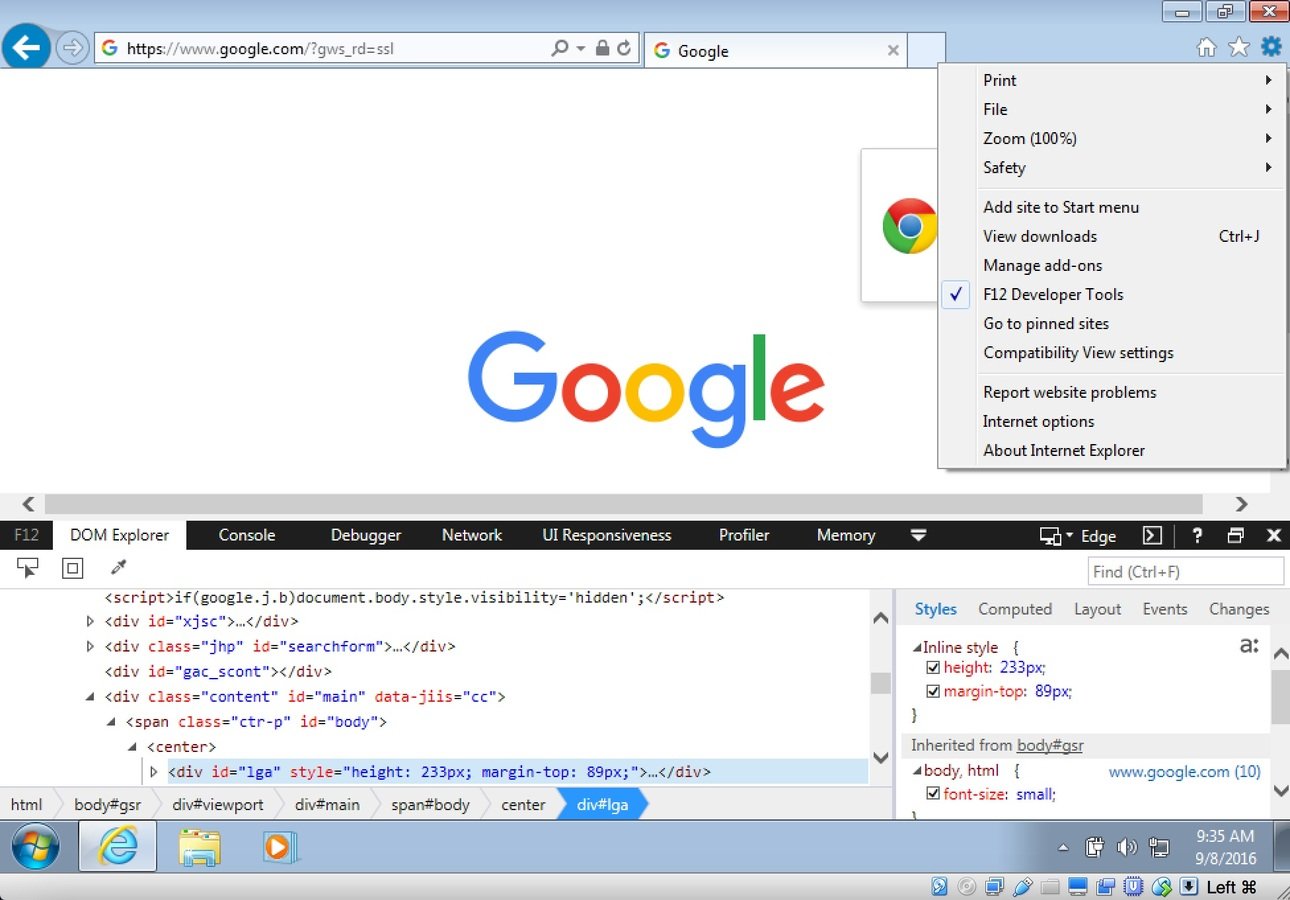Open Favorites star icon
The image size is (1290, 900).
(x=1239, y=47)
